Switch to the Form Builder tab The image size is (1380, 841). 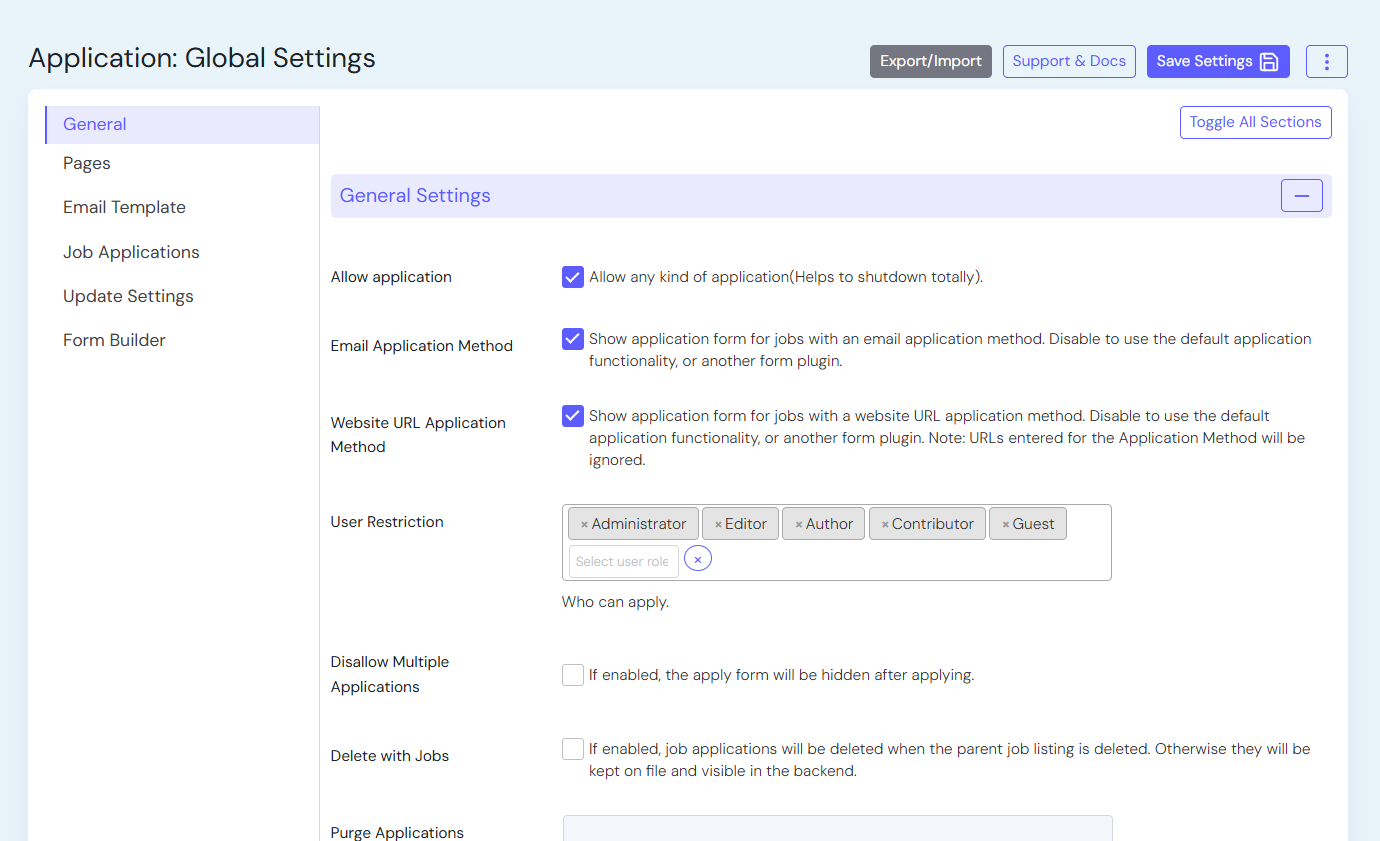(x=114, y=340)
